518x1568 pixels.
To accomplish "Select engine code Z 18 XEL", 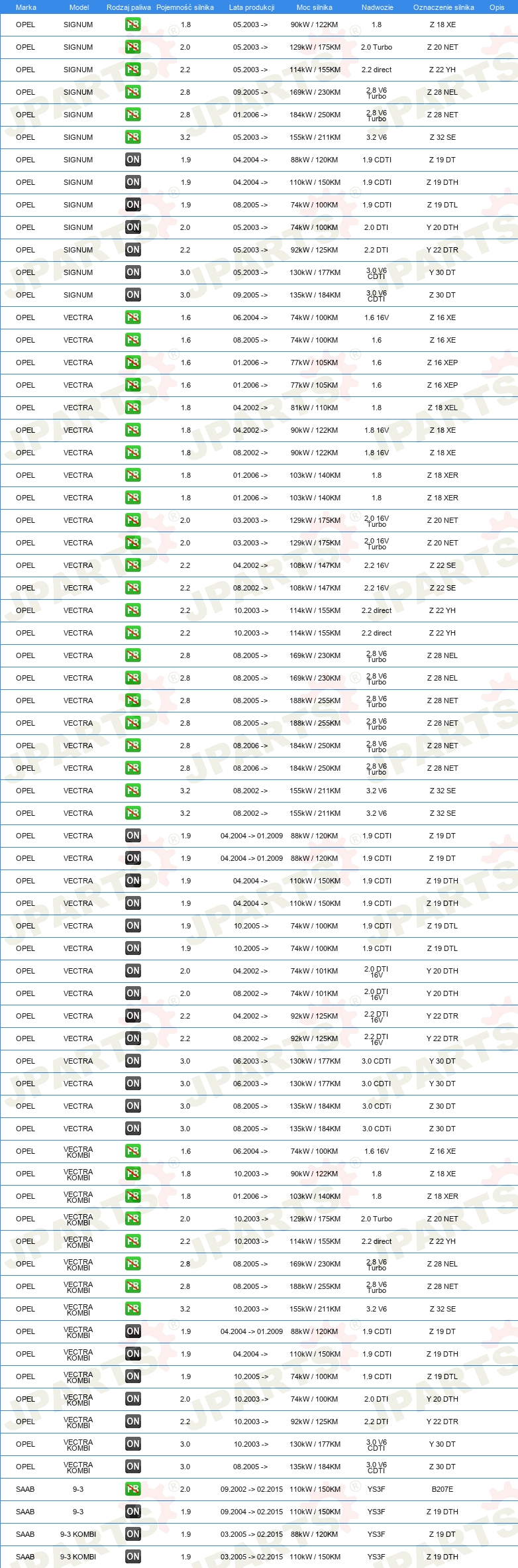I will 442,408.
